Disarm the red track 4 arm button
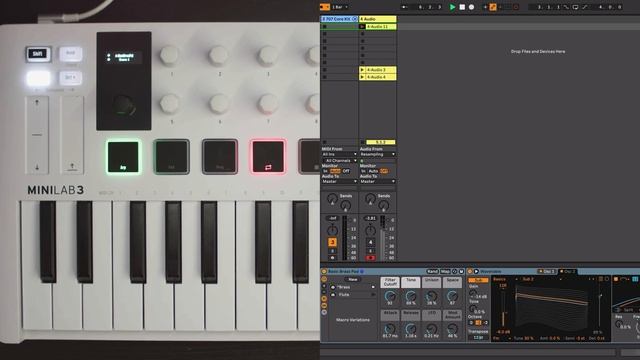 click(x=370, y=258)
